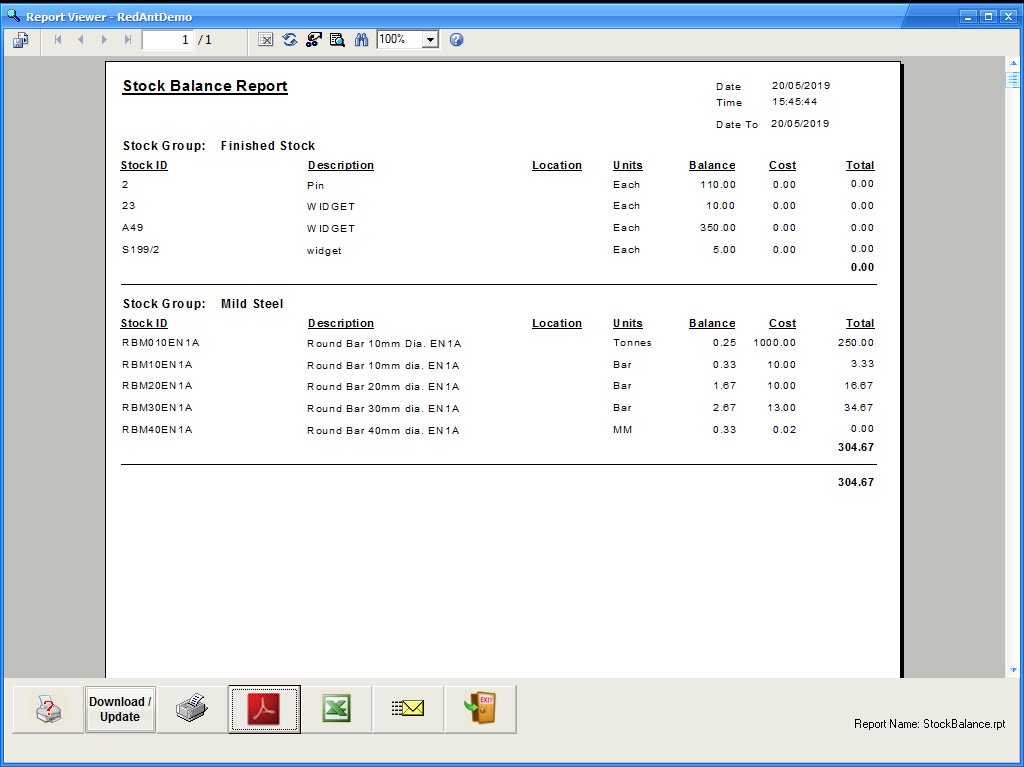Maximize the Report Viewer window
1024x767 pixels.
987,16
